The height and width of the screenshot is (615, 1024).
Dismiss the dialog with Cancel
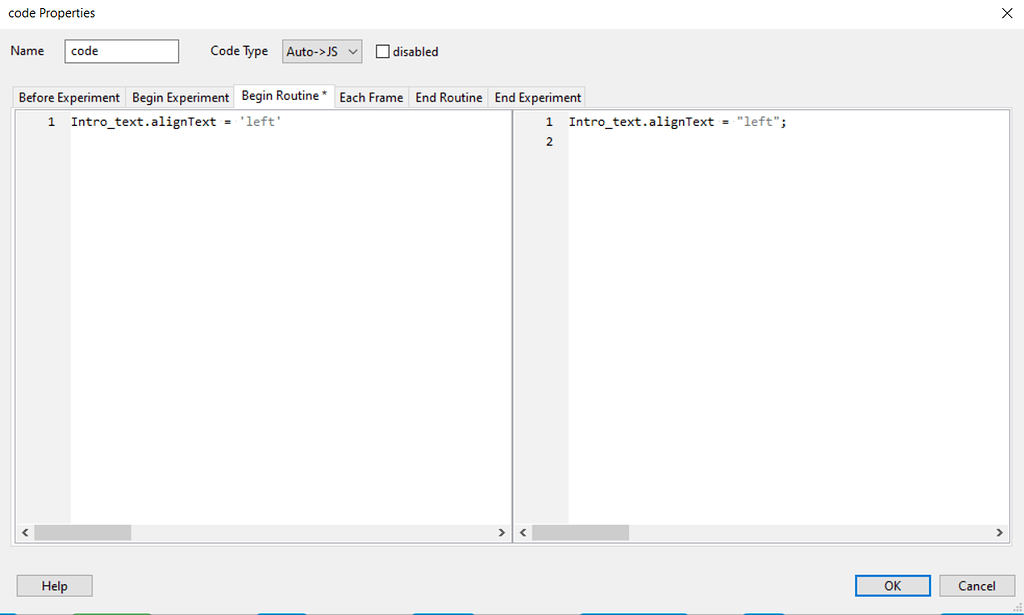(x=977, y=585)
